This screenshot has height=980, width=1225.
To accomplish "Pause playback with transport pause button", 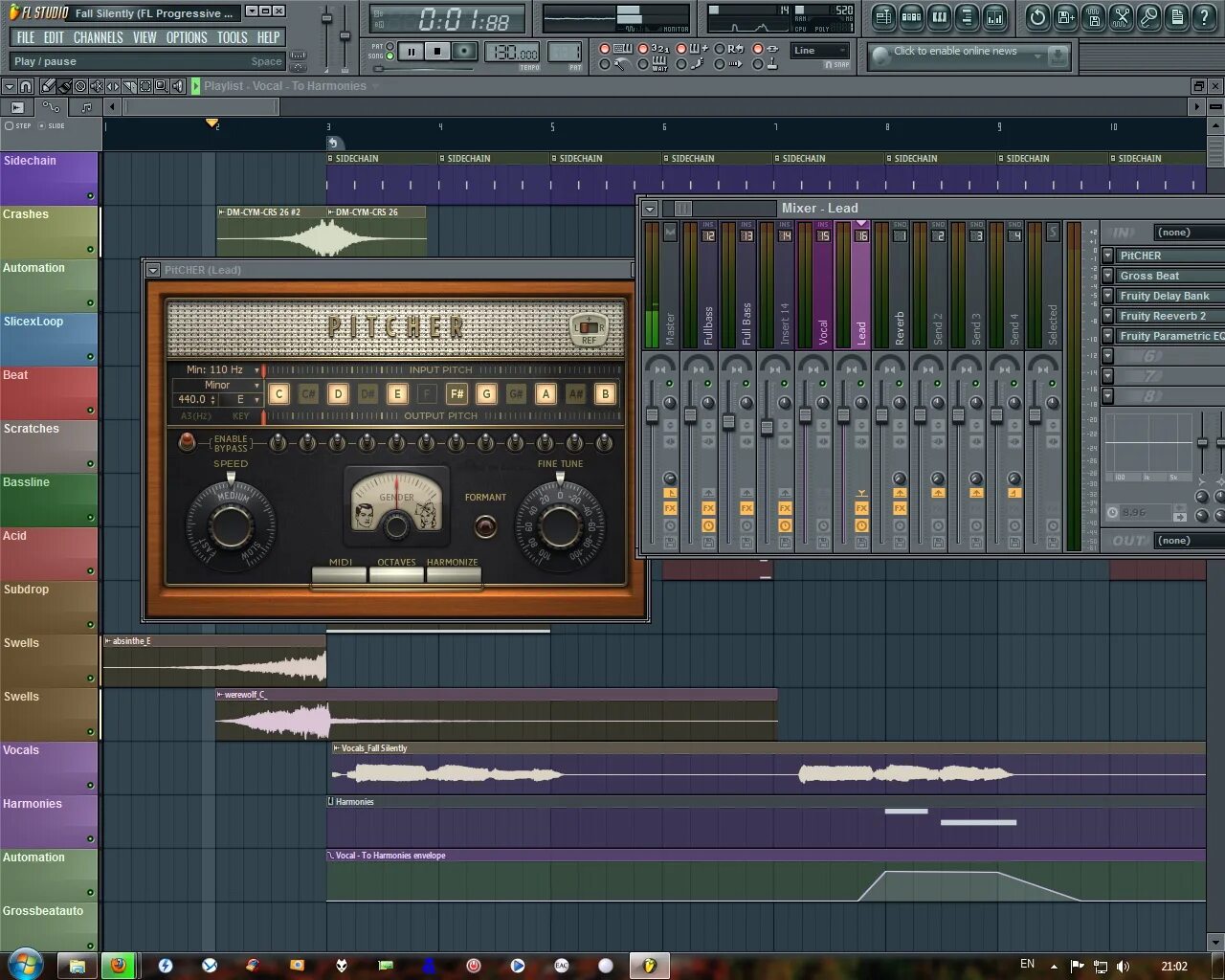I will click(x=412, y=52).
